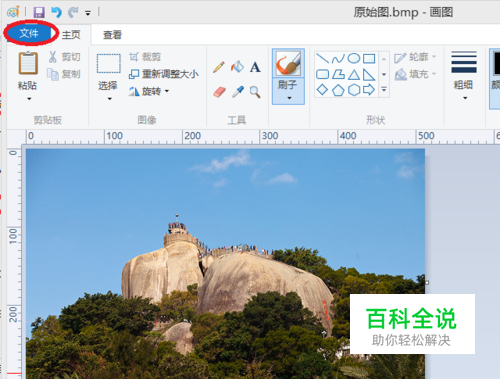
Task: Click 重新调整大小 (Resize) button
Action: coord(164,74)
